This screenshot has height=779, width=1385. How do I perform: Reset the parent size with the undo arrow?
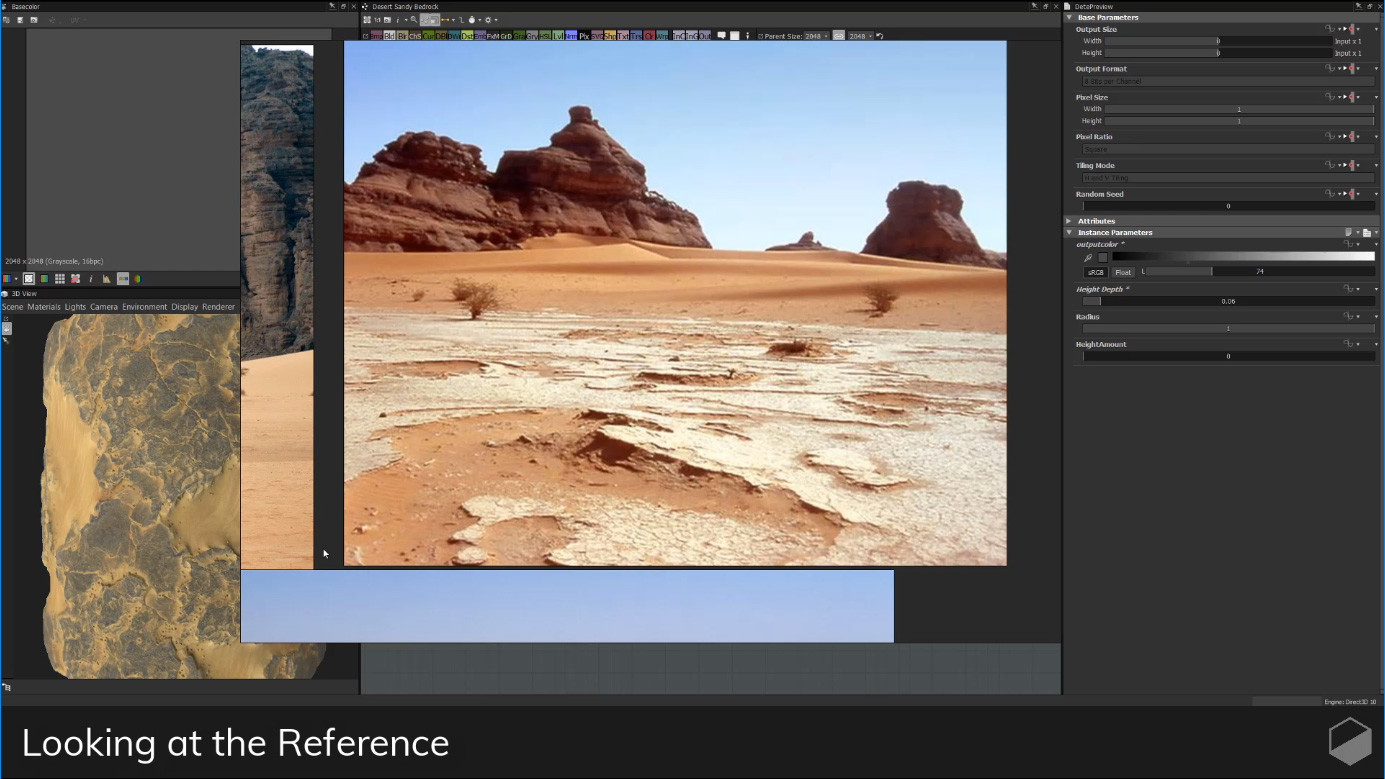[x=880, y=36]
